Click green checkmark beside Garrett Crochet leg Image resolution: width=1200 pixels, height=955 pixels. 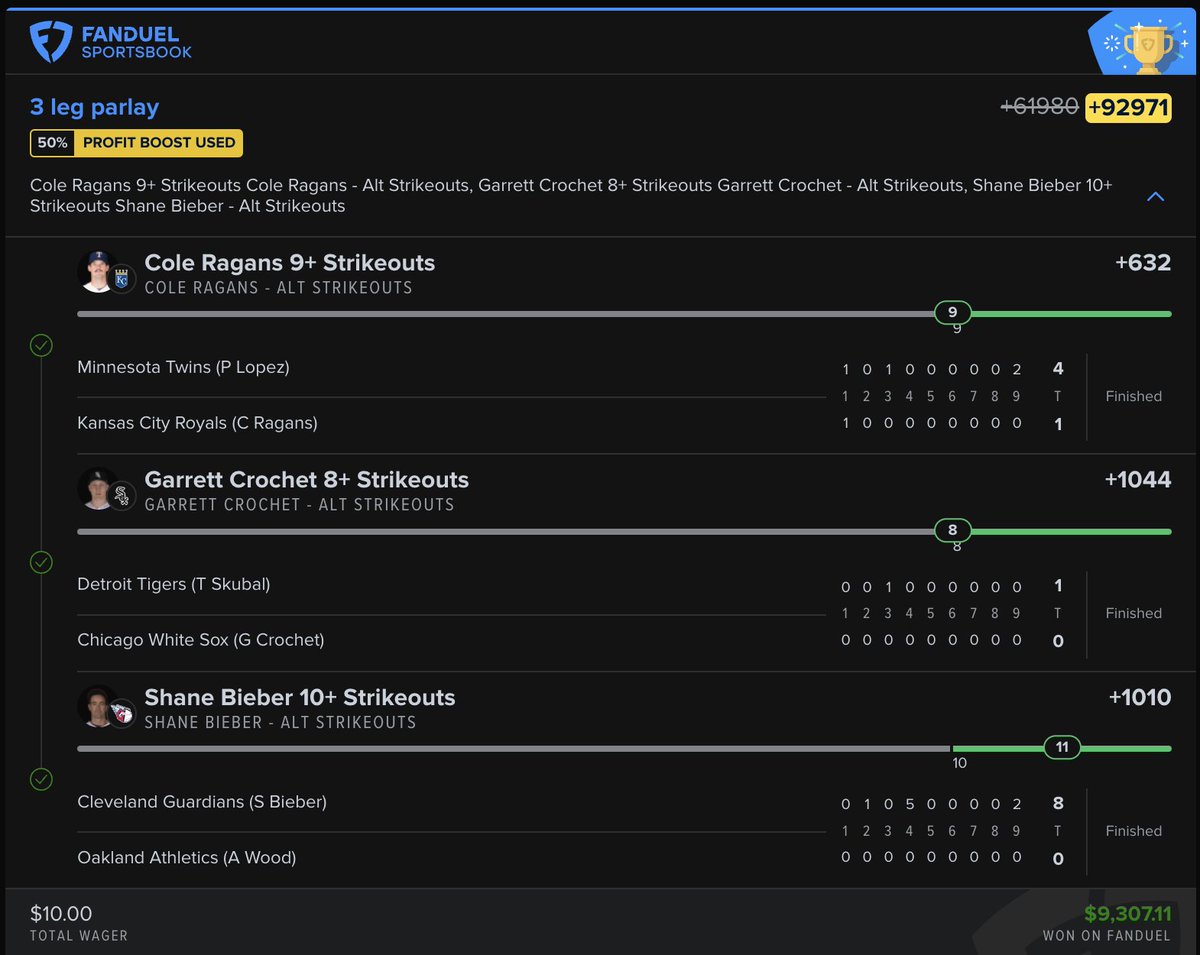[x=41, y=562]
